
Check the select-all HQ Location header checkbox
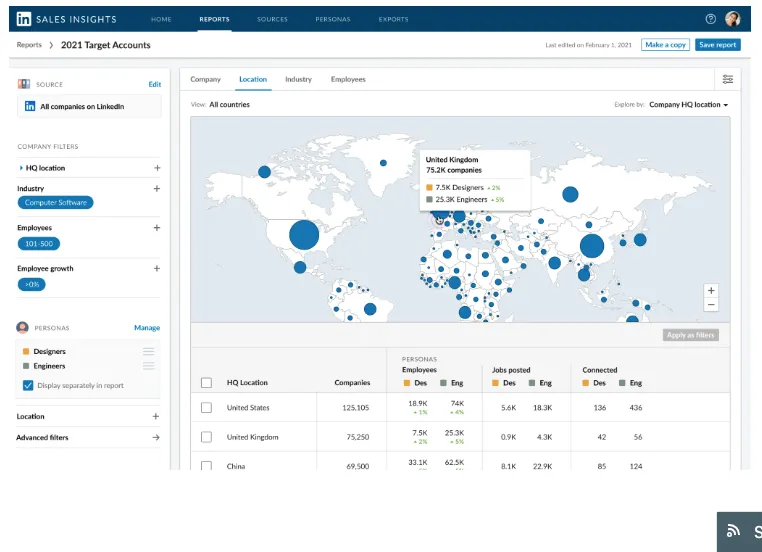pos(207,383)
